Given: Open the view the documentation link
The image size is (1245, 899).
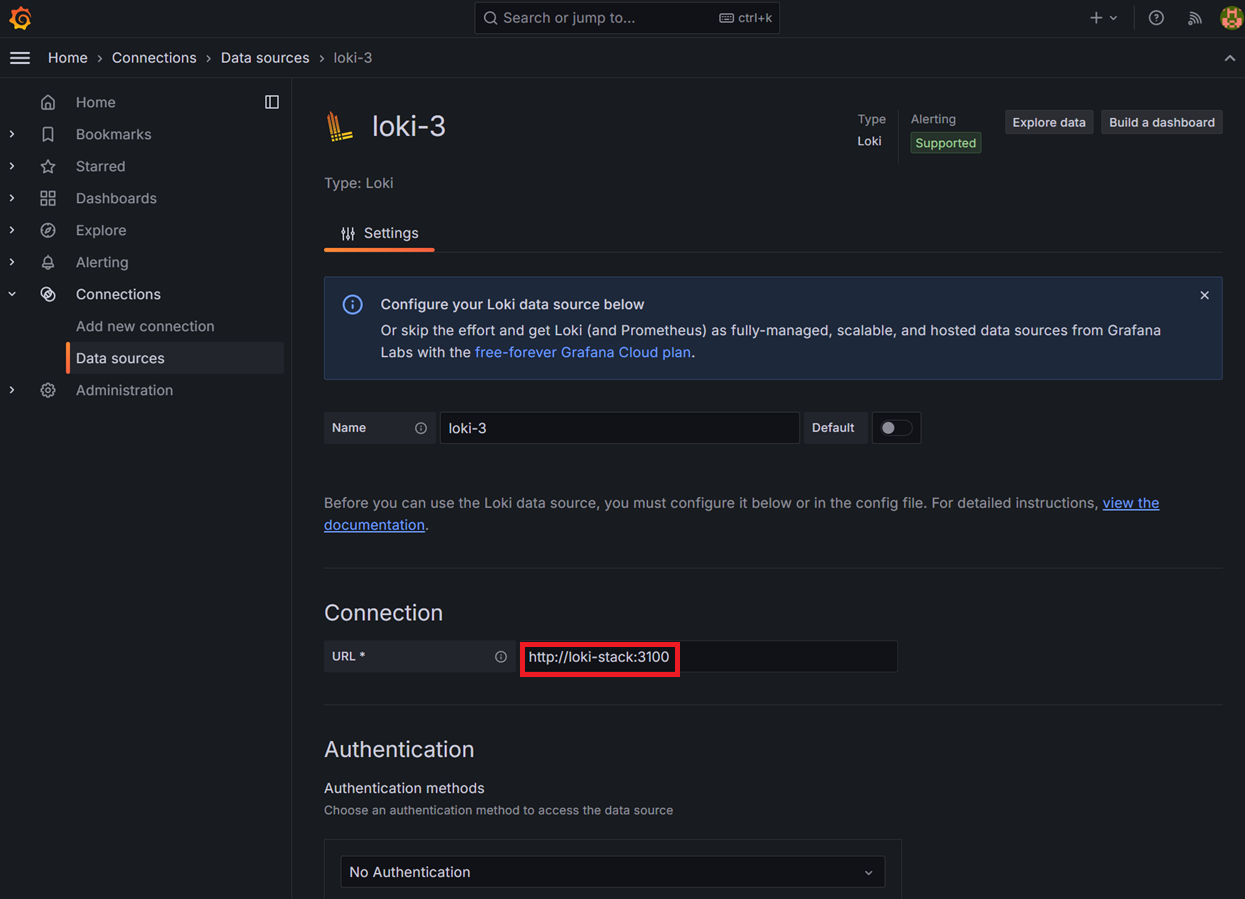Looking at the screenshot, I should pyautogui.click(x=741, y=514).
